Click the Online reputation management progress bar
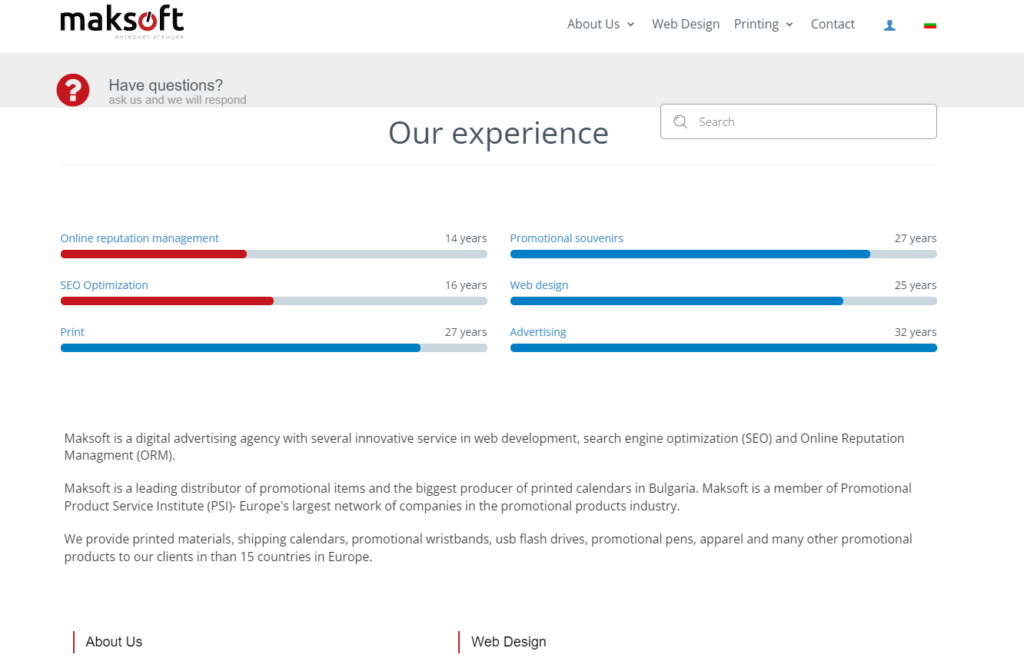The height and width of the screenshot is (668, 1024). pyautogui.click(x=274, y=254)
